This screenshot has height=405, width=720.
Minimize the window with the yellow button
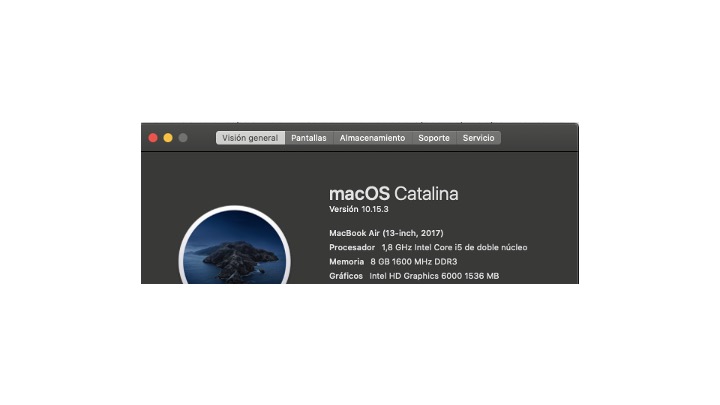168,138
